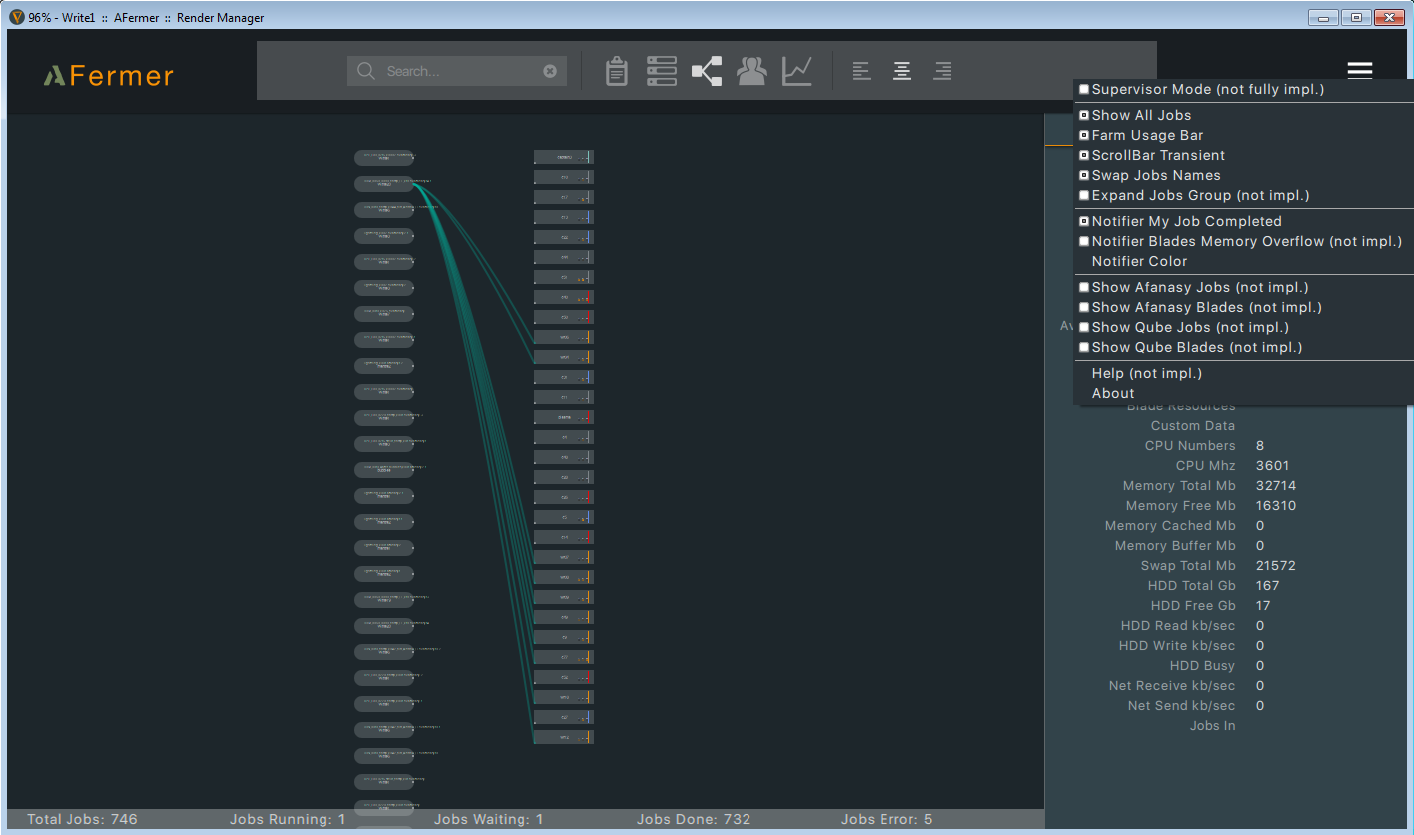Show the statistics chart icon view
The width and height of the screenshot is (1414, 835).
pos(797,71)
